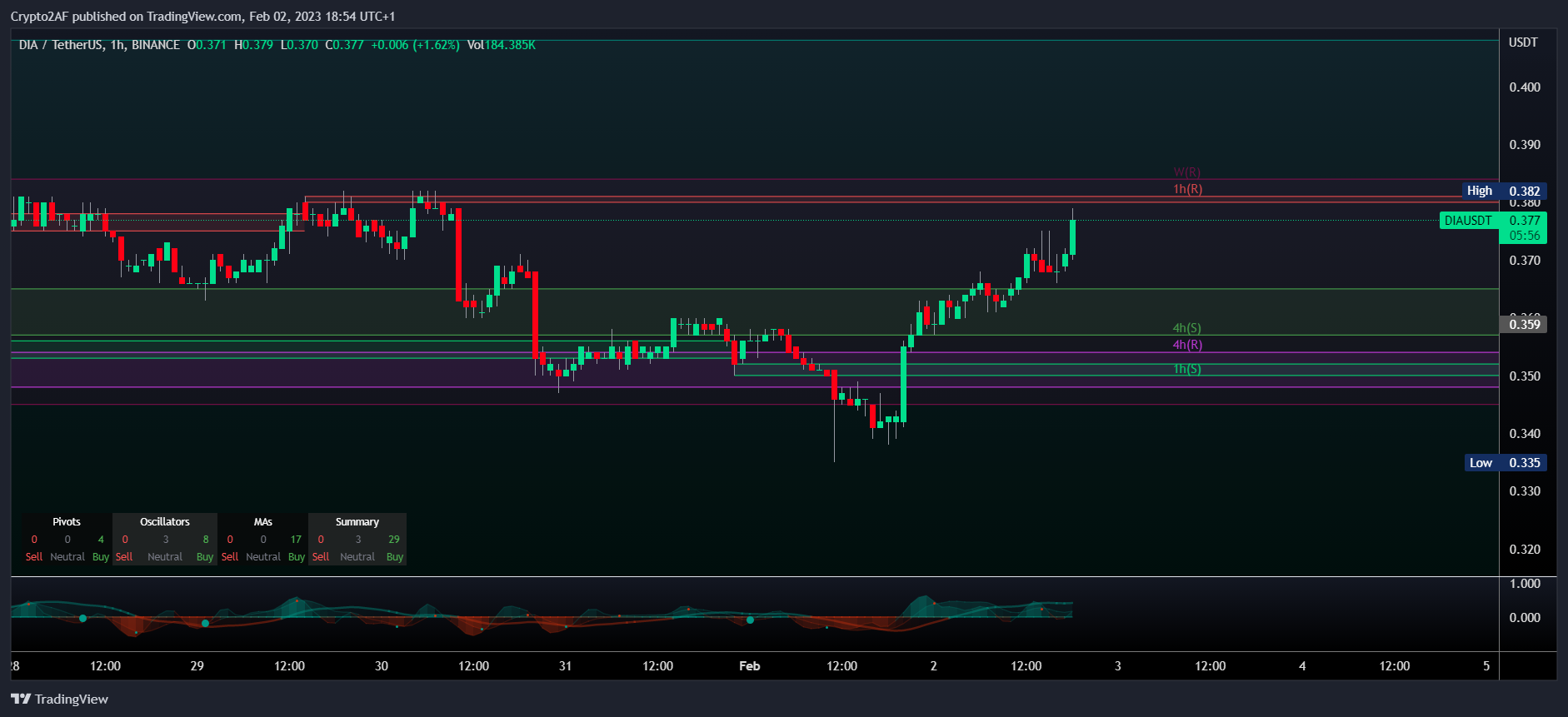The height and width of the screenshot is (717, 1568).
Task: Click the Buy label under Summary
Action: coord(395,557)
